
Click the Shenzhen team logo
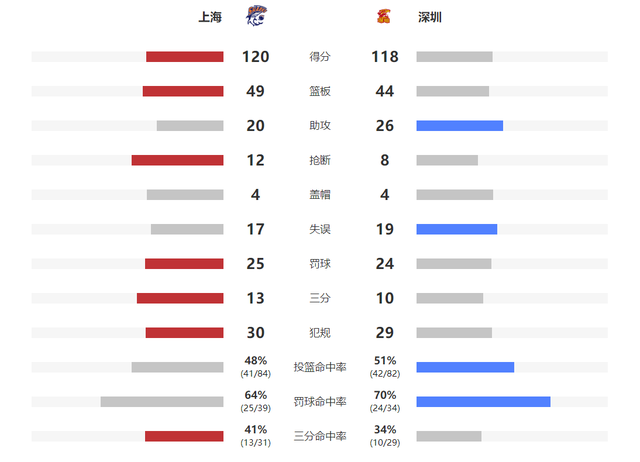(384, 16)
